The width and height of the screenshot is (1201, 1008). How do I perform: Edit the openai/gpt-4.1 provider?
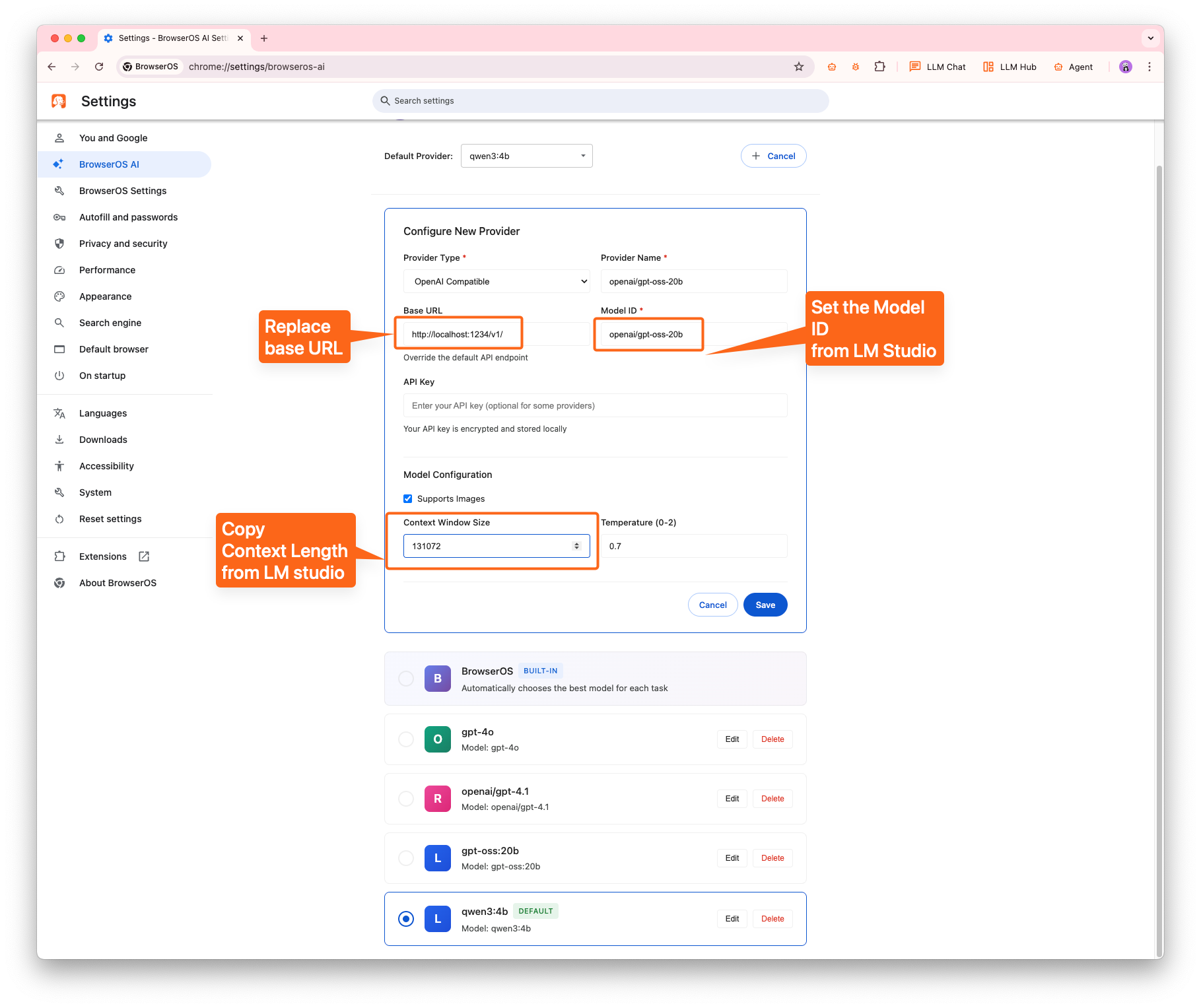(731, 798)
